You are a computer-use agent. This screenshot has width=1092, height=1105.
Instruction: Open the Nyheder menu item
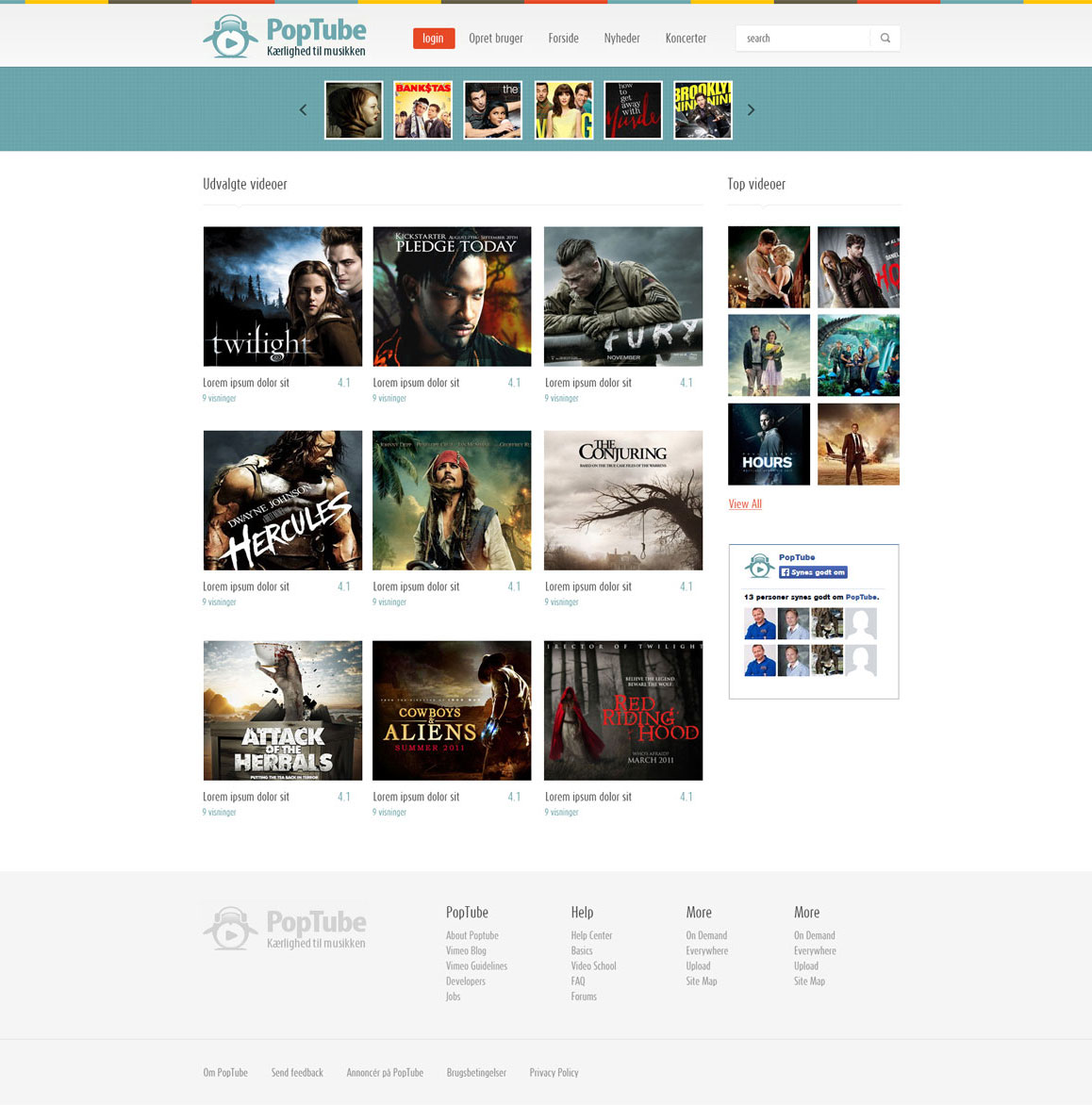[x=621, y=38]
